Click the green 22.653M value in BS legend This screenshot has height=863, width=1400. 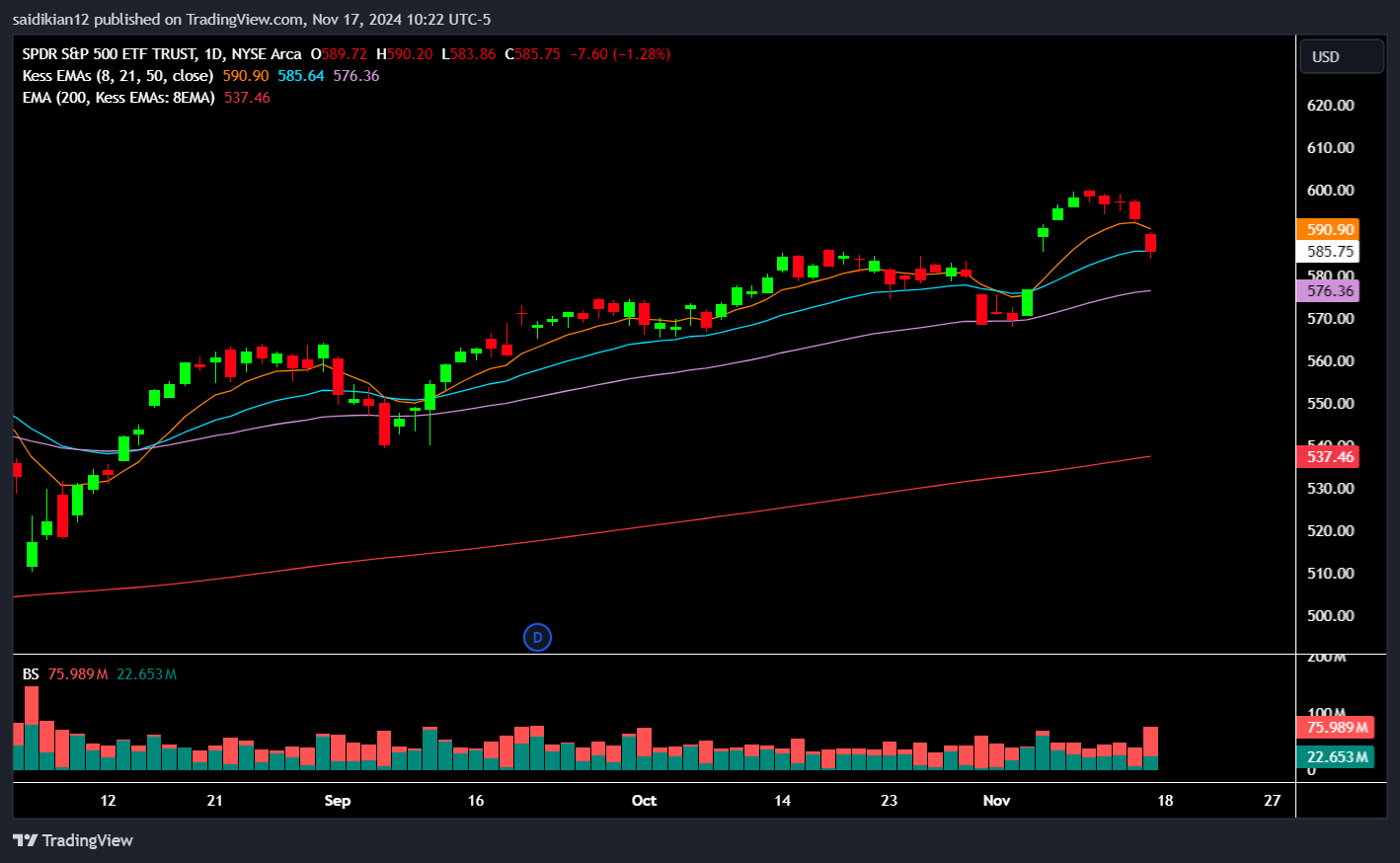(146, 674)
